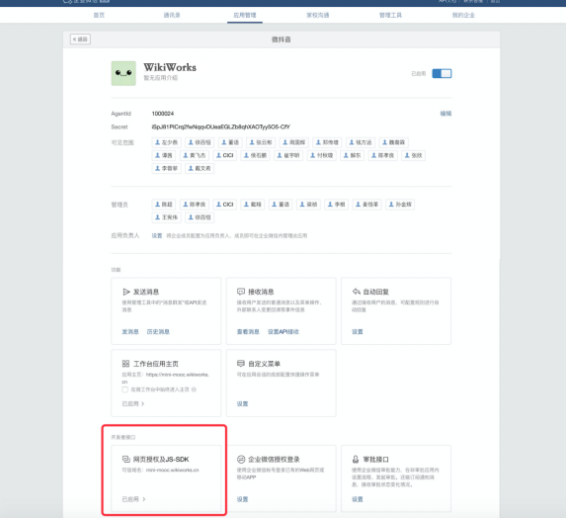
Task: Open the 通讯录 tab in top navigation
Action: (x=172, y=15)
